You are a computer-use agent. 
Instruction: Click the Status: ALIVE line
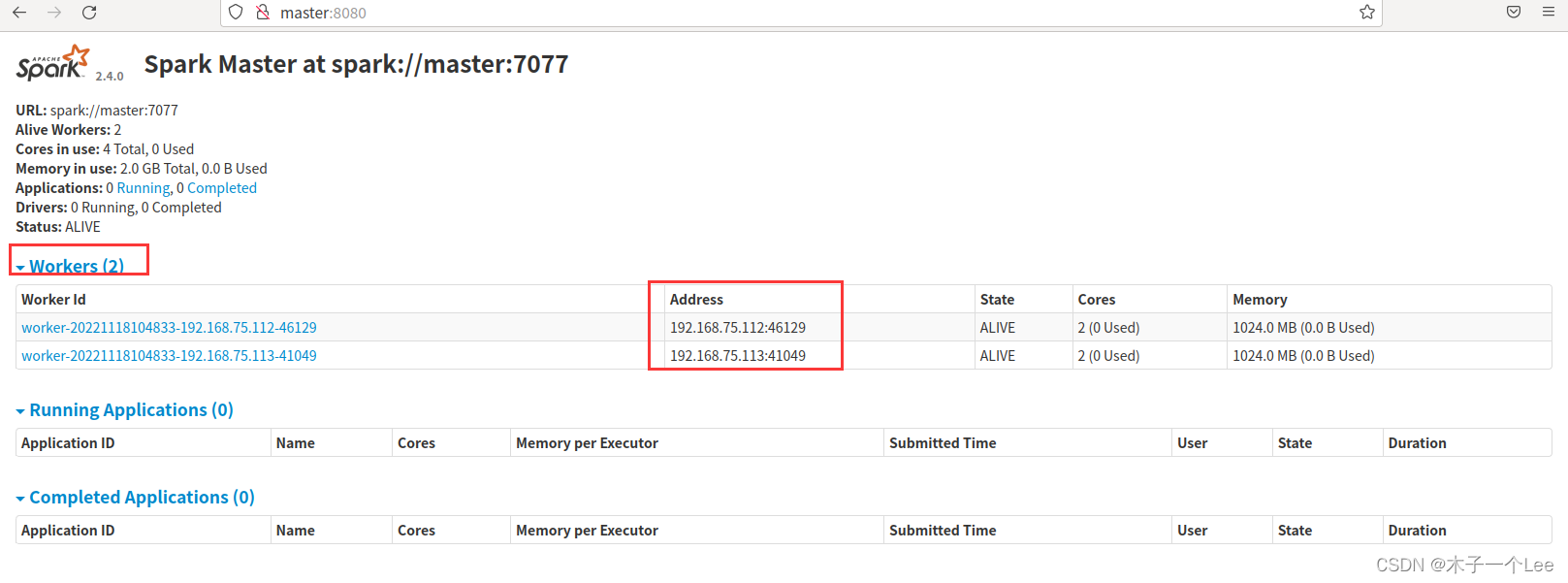(58, 227)
